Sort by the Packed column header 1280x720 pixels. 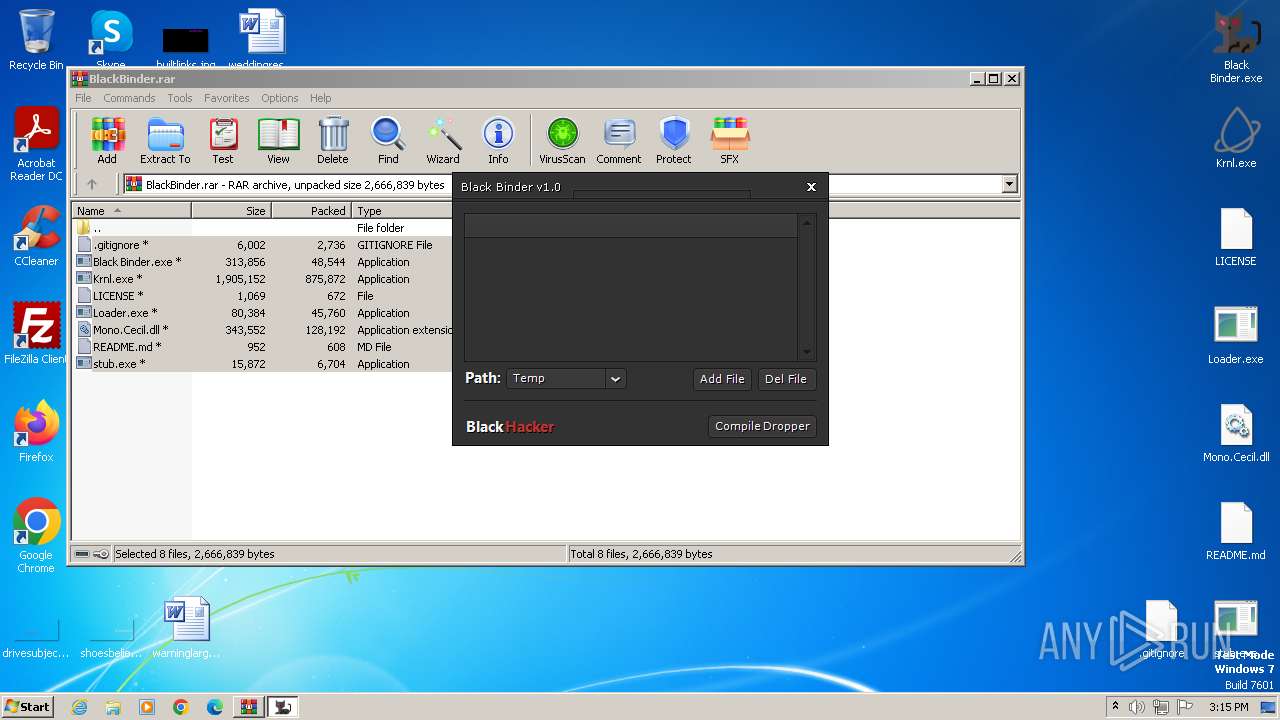point(311,211)
